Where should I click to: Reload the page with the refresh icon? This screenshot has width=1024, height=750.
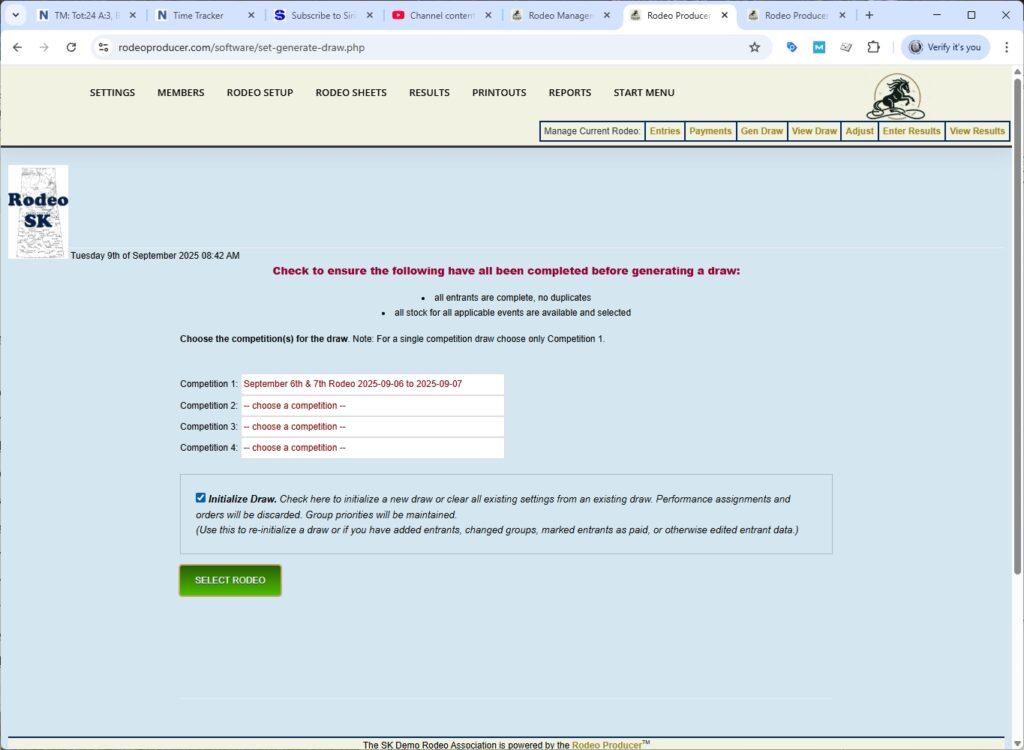[71, 47]
